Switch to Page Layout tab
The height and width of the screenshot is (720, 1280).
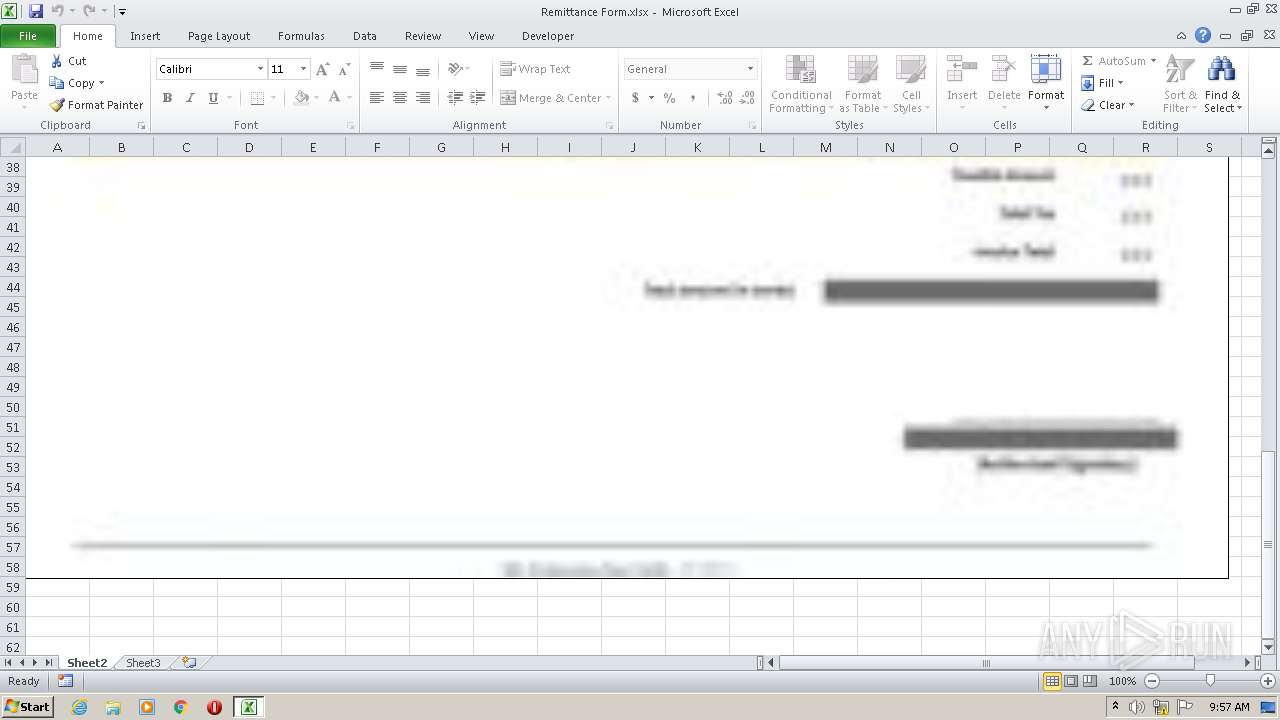219,36
